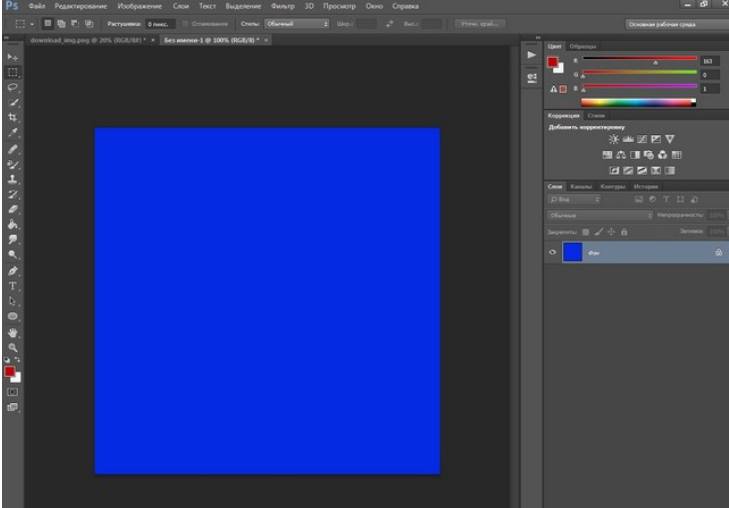Toggle lock image pixels (brush icon)
The height and width of the screenshot is (508, 729).
[x=599, y=231]
